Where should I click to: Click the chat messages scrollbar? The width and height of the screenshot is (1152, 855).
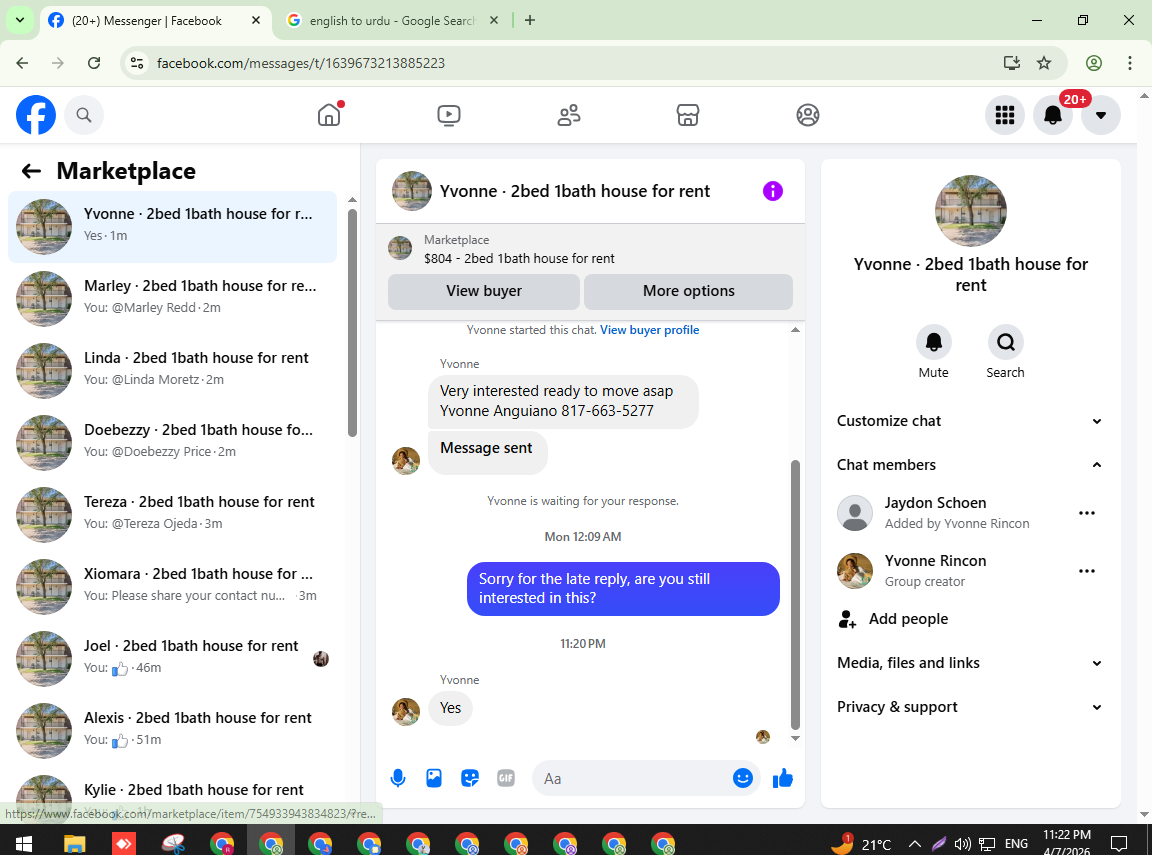click(795, 595)
